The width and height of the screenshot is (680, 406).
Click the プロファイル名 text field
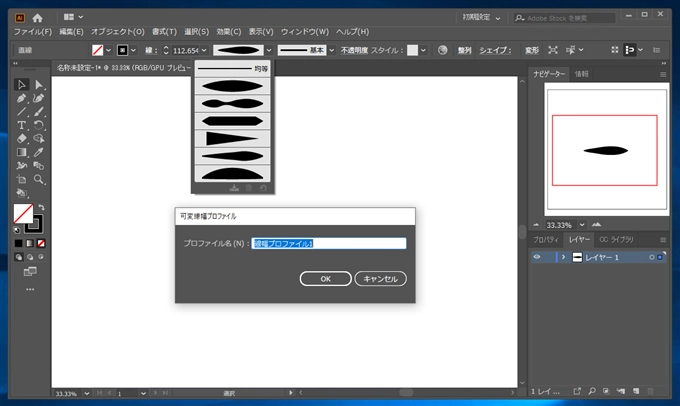point(329,243)
